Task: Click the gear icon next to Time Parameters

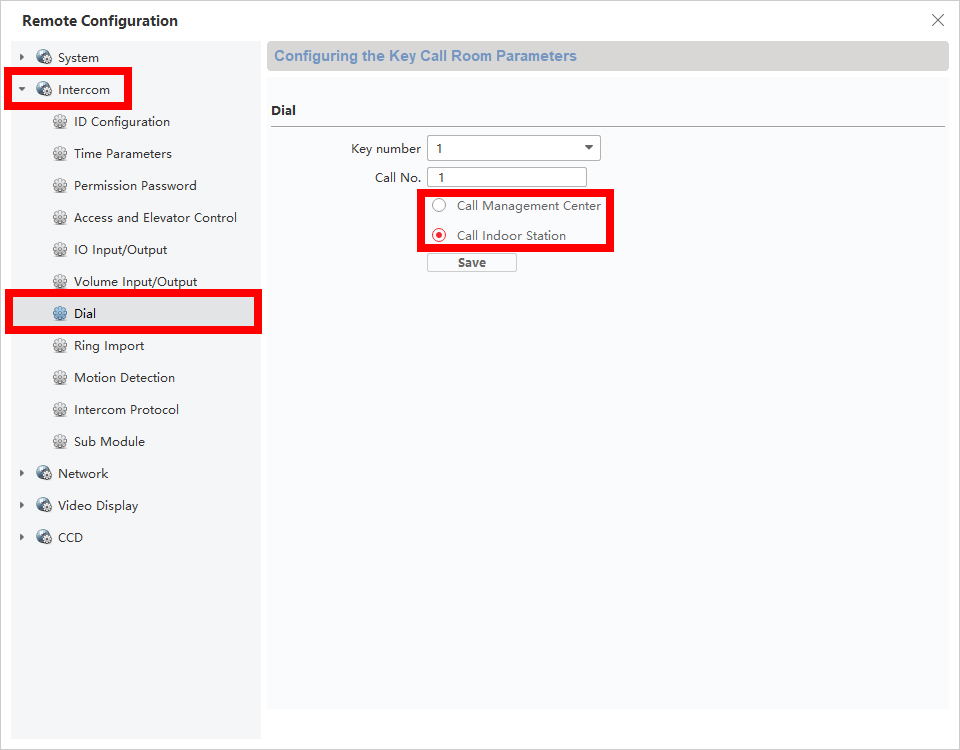Action: 60,154
